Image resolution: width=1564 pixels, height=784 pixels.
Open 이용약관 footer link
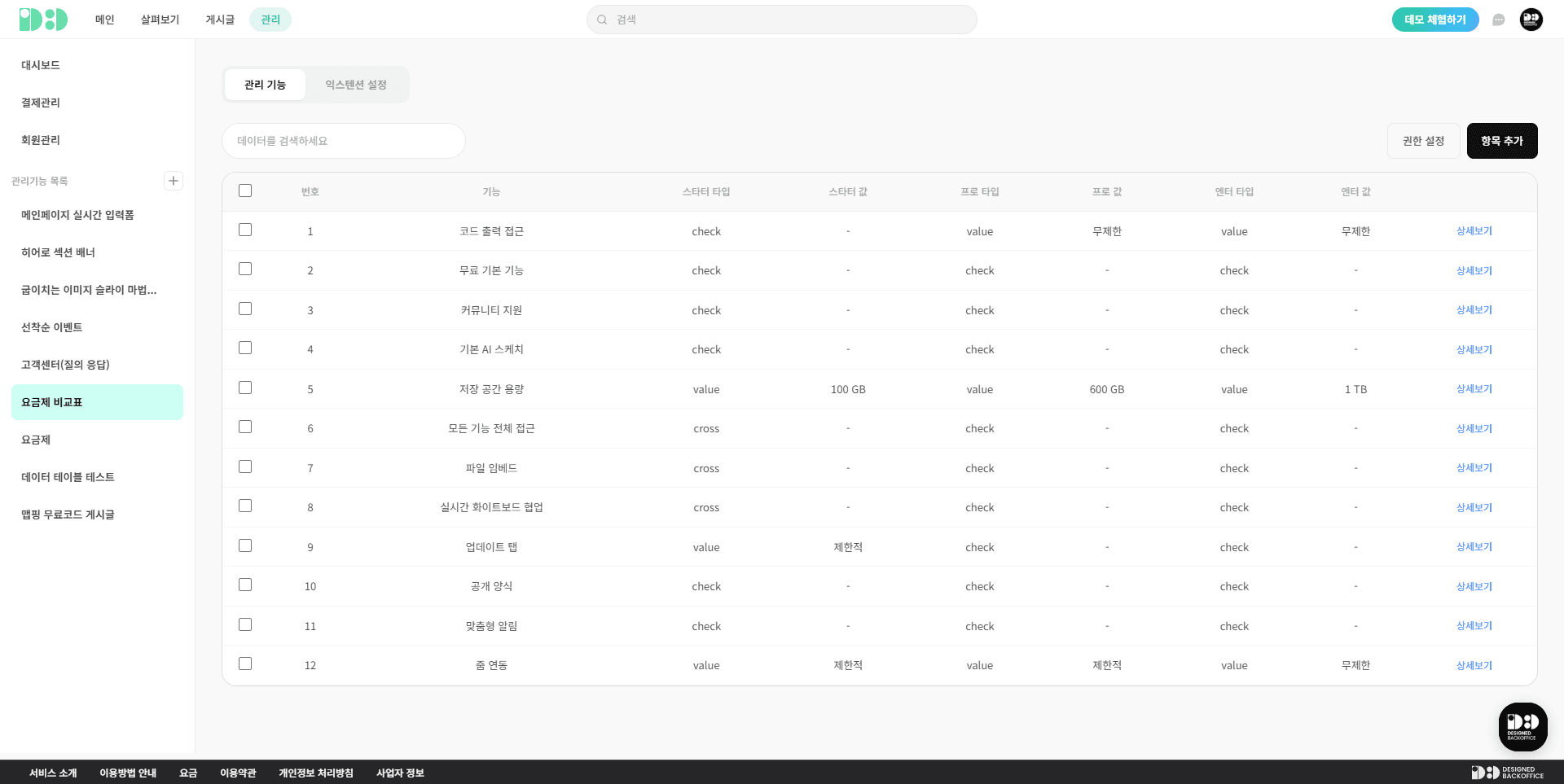238,773
